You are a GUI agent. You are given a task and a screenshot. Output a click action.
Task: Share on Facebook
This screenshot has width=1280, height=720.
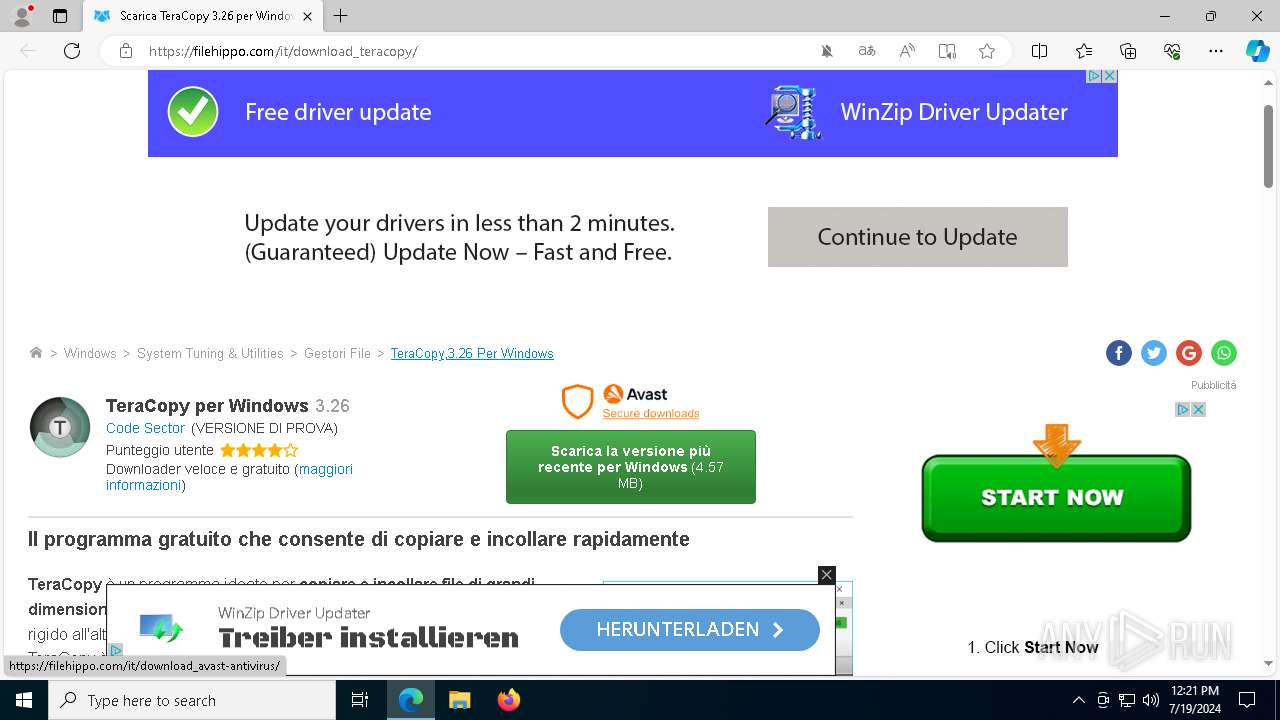(x=1119, y=353)
